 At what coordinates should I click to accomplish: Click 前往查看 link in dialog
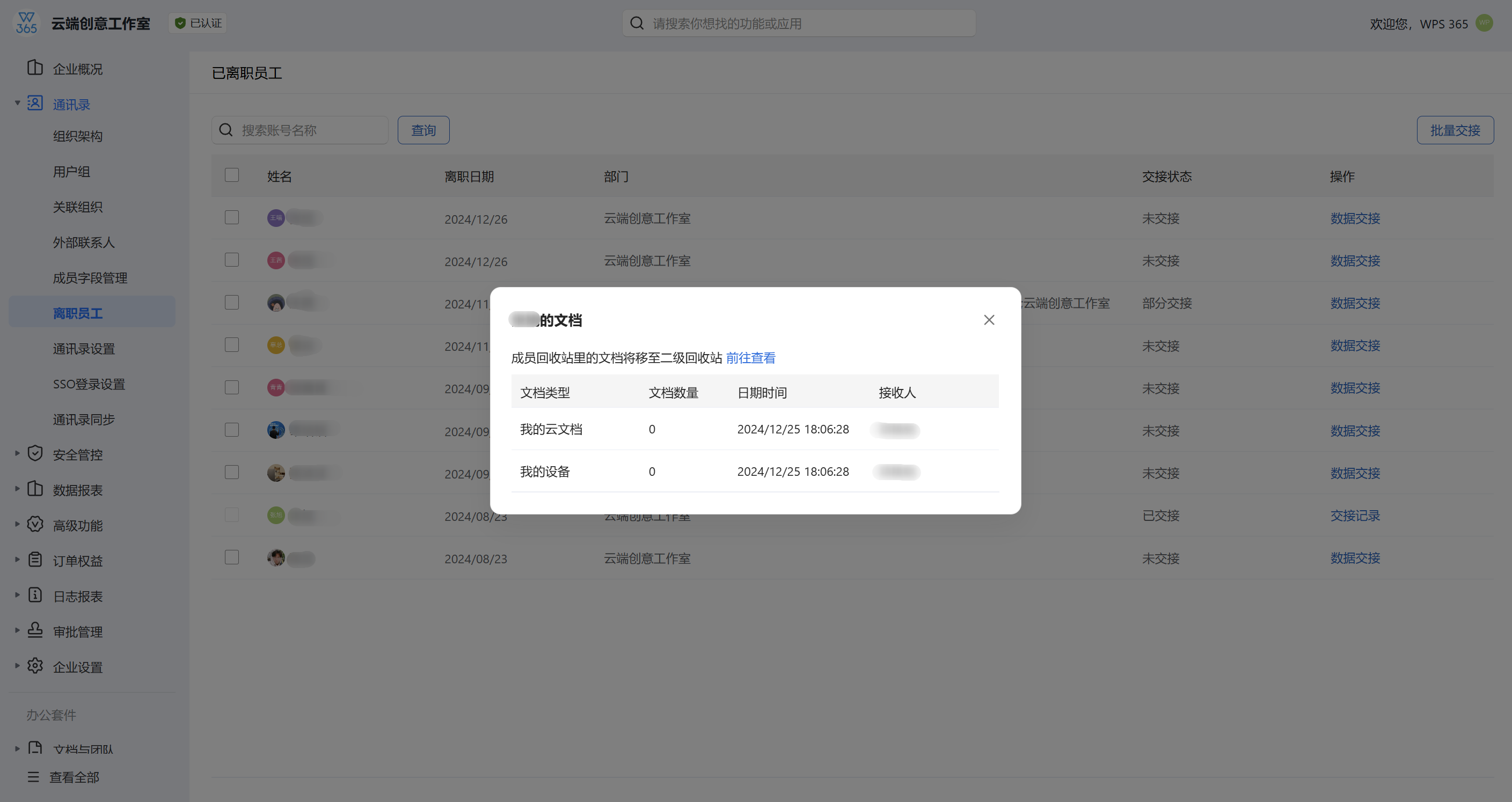tap(751, 358)
